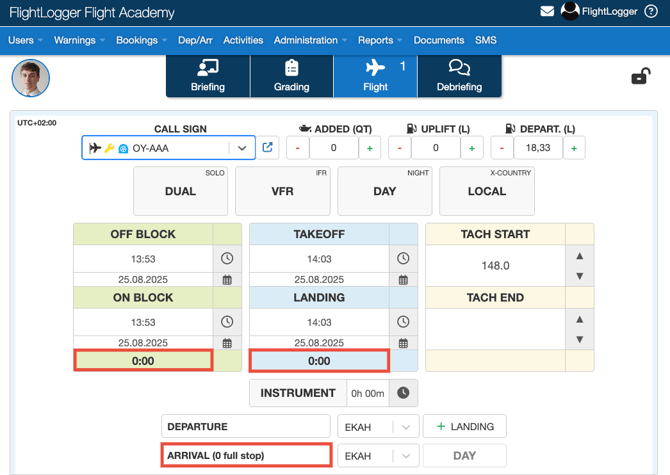Screen dimensions: 670x475
Task: Increase uplift fuel with plus button
Action: pyautogui.click(x=472, y=148)
